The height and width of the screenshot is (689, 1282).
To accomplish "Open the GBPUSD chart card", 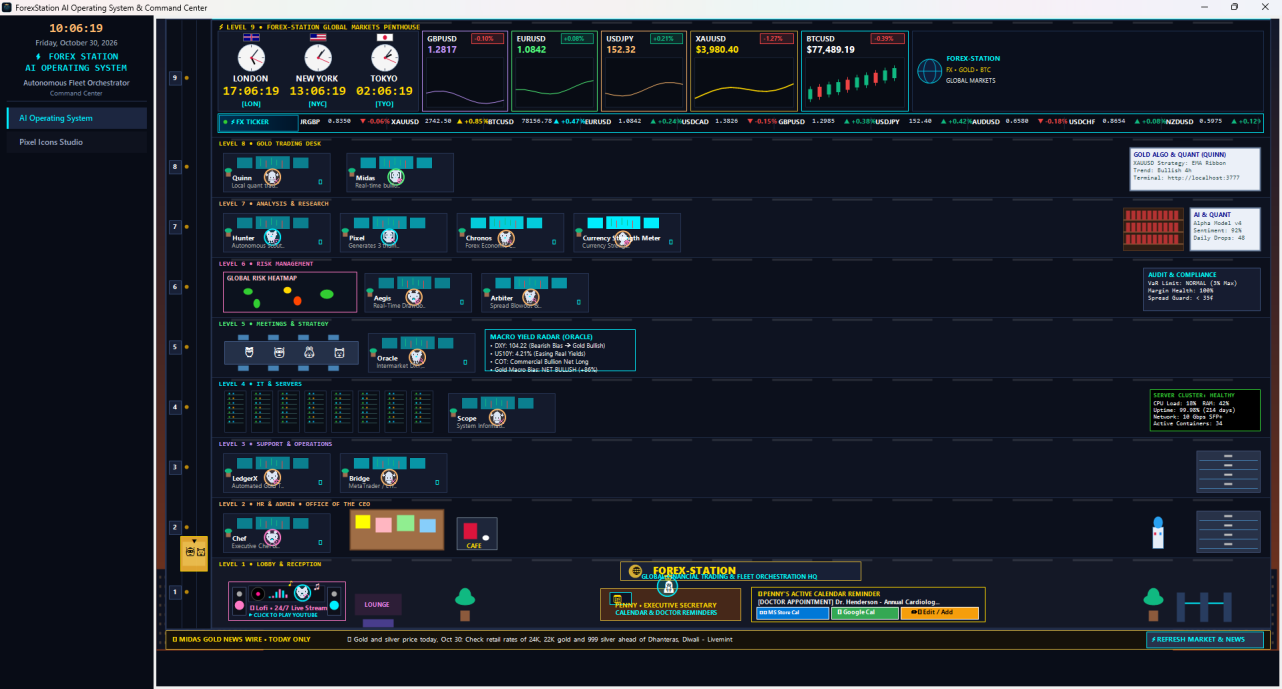I will (x=465, y=70).
